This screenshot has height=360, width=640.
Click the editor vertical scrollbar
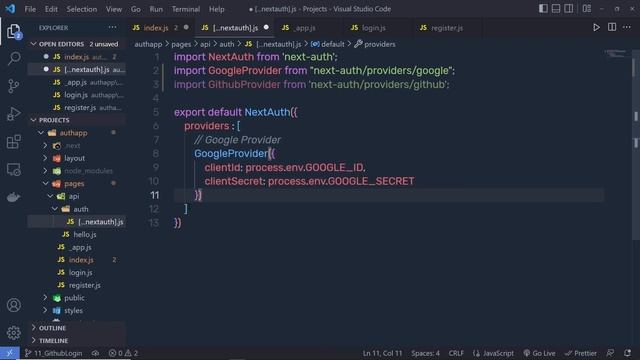point(636,145)
